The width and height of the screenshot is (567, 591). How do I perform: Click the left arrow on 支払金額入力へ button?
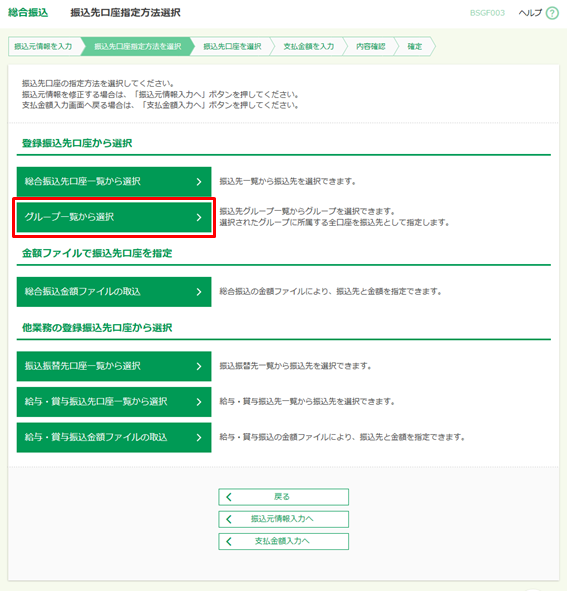click(x=229, y=541)
